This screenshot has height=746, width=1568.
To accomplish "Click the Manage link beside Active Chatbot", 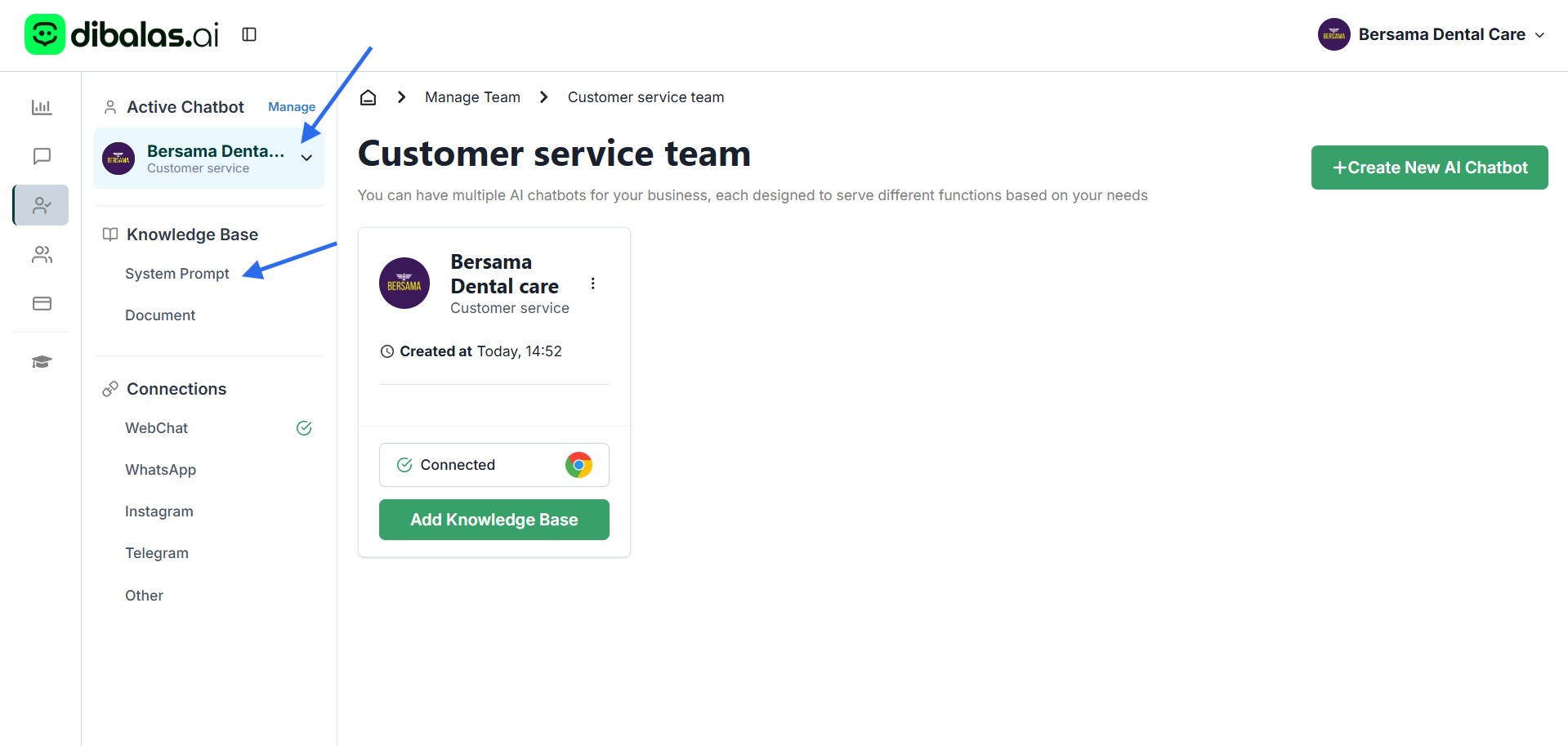I will tap(292, 107).
